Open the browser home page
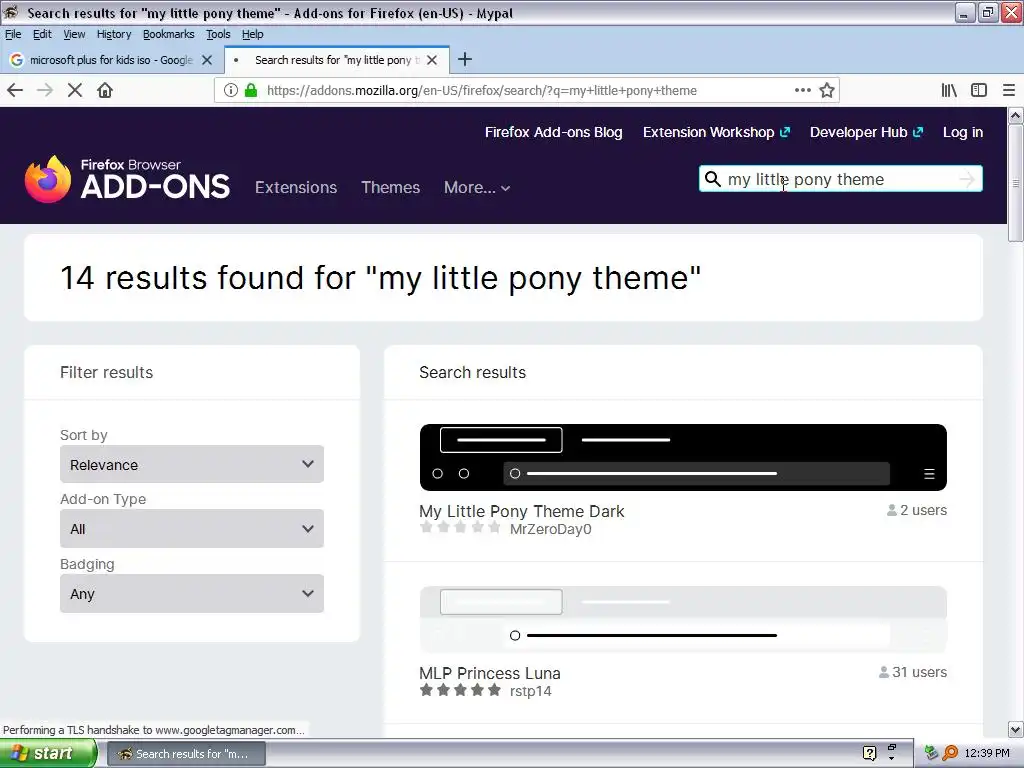Image resolution: width=1024 pixels, height=768 pixels. click(105, 90)
